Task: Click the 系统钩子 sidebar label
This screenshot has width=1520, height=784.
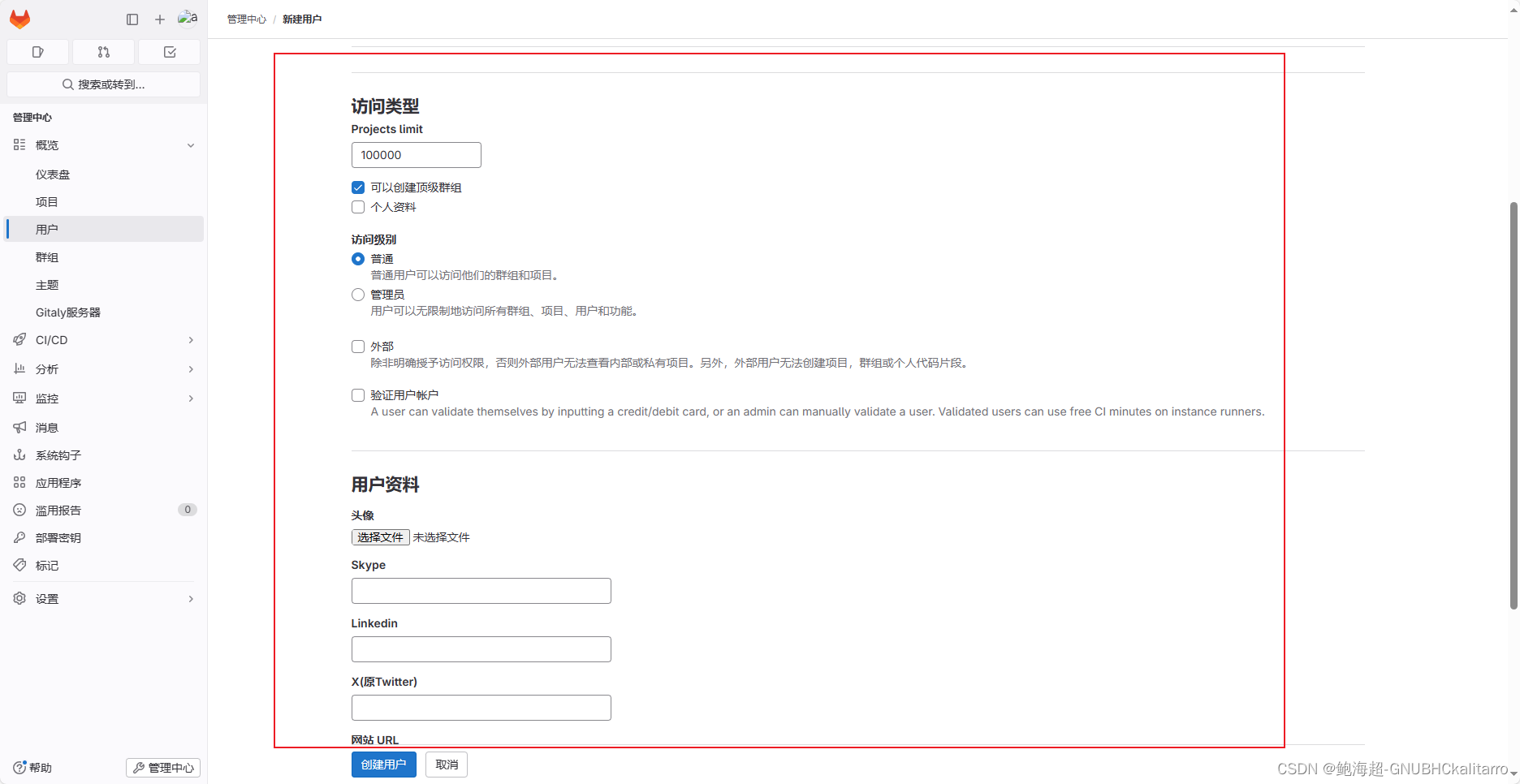Action: pyautogui.click(x=58, y=455)
